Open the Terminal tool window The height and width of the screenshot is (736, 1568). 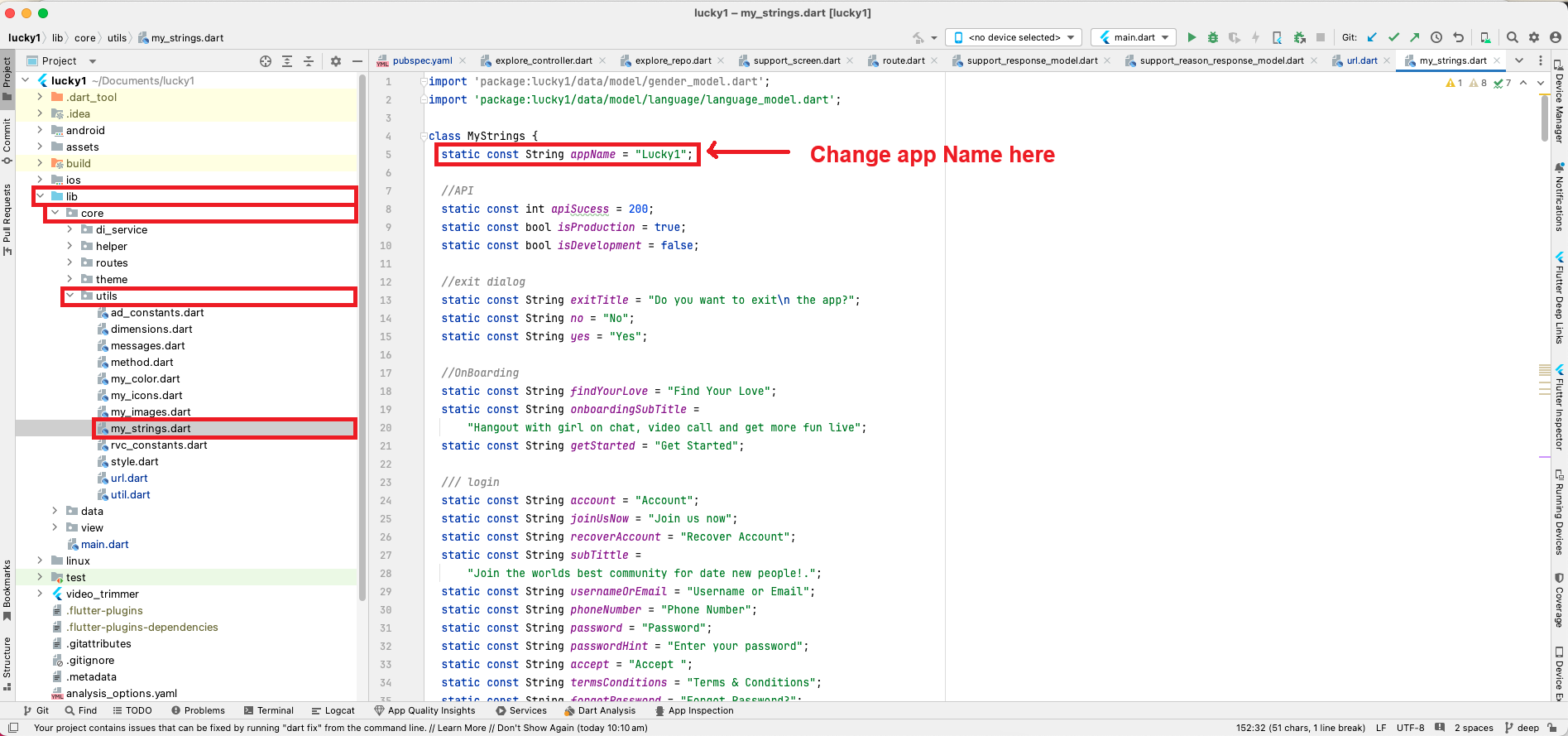coord(269,710)
